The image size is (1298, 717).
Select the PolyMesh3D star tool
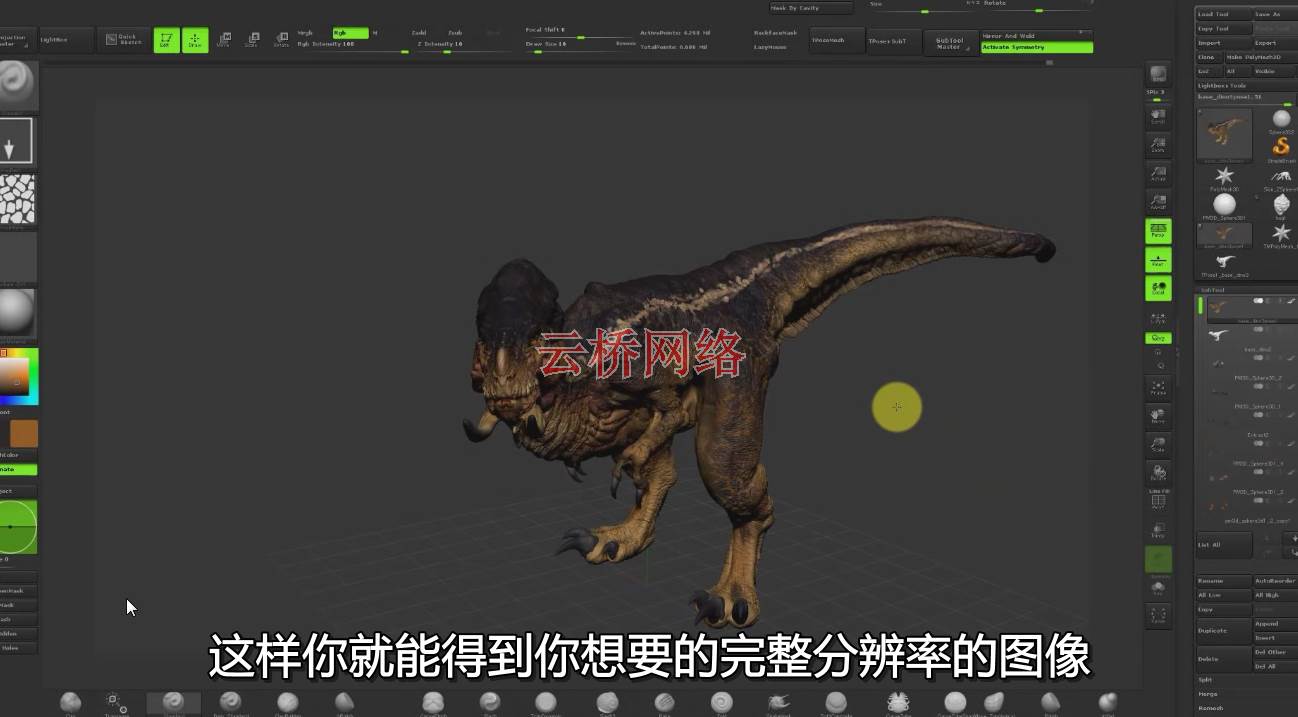coord(1224,177)
